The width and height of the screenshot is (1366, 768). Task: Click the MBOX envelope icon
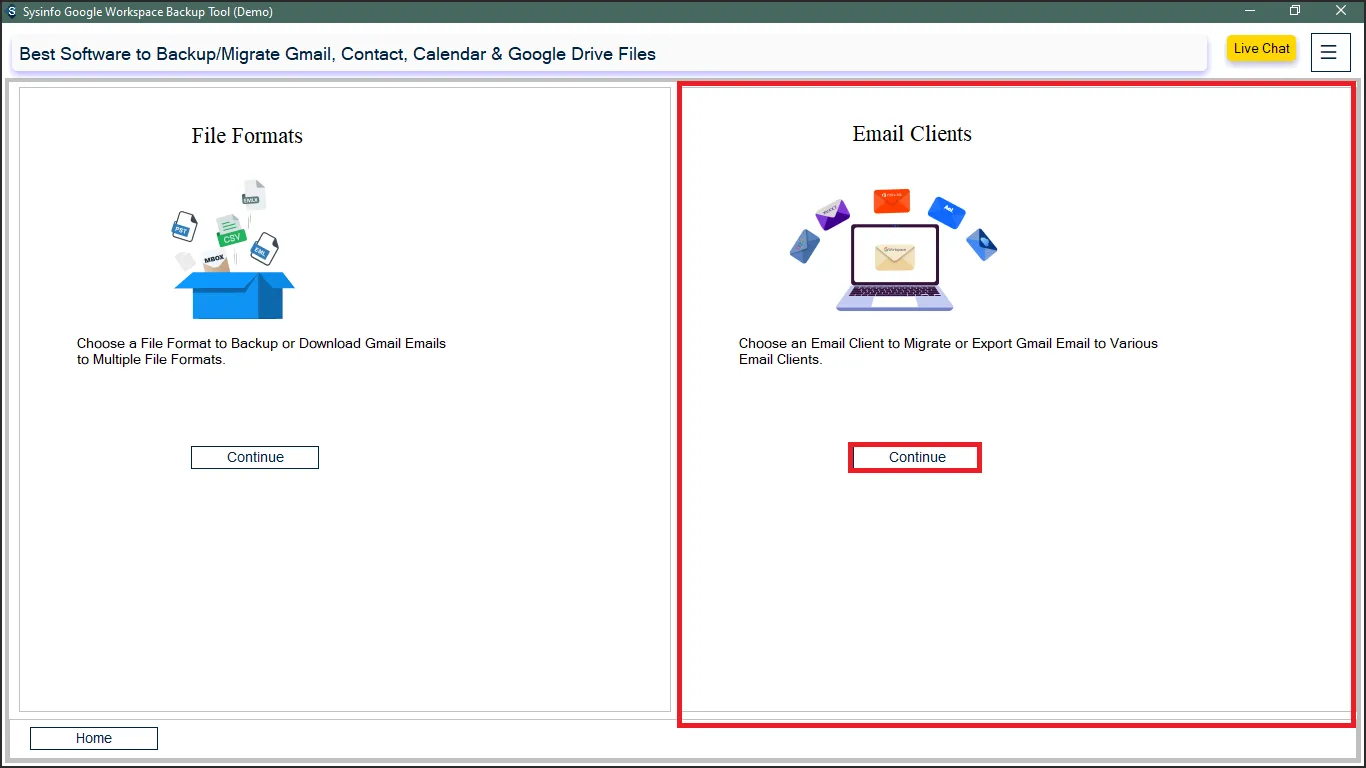pos(214,261)
